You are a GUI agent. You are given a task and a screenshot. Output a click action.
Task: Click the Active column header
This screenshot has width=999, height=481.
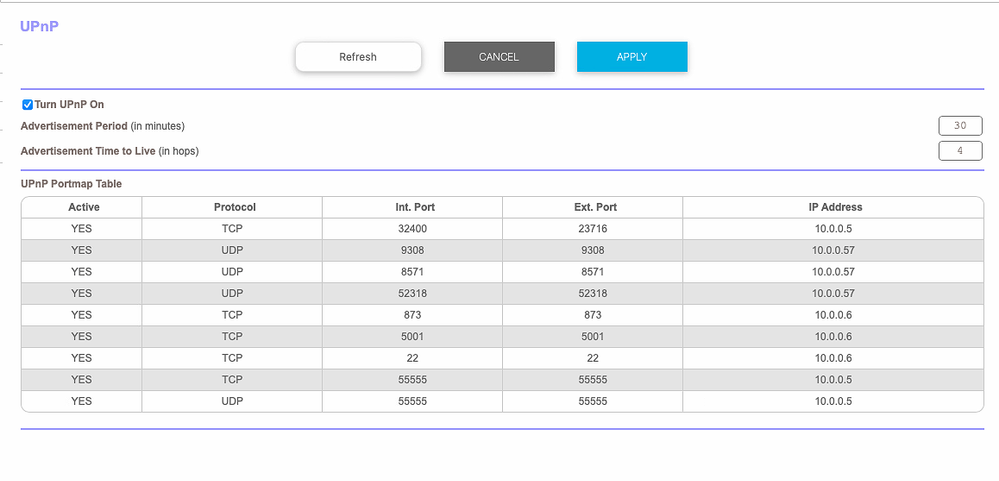[x=82, y=208]
